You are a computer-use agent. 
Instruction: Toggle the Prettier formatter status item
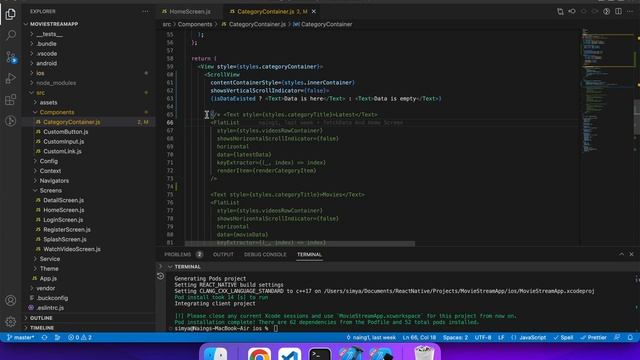593,338
